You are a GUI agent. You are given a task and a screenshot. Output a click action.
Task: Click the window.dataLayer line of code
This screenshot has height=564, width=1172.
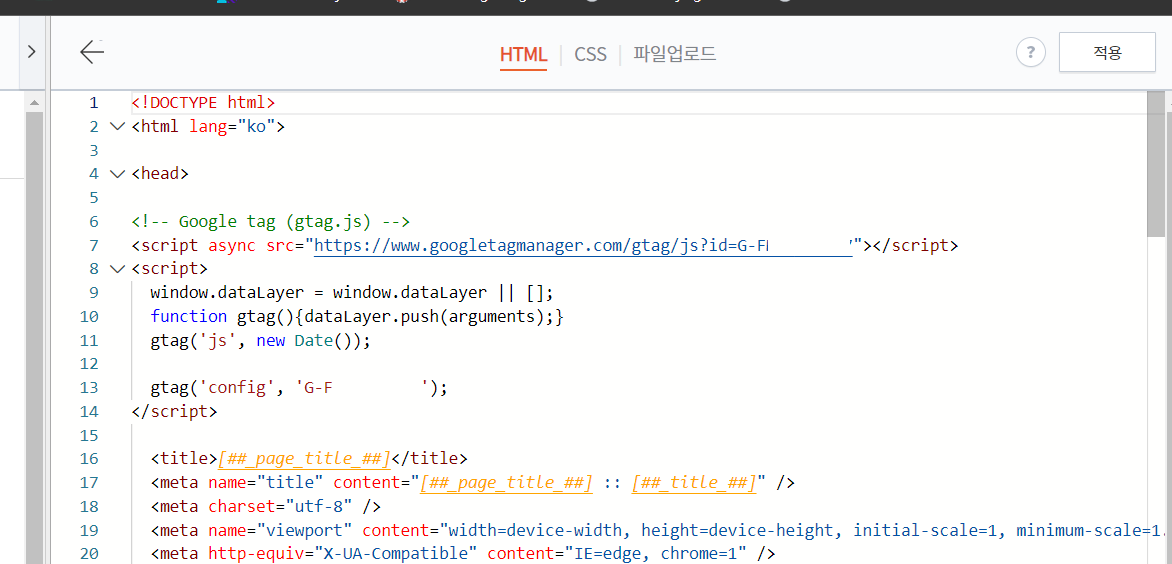point(351,293)
